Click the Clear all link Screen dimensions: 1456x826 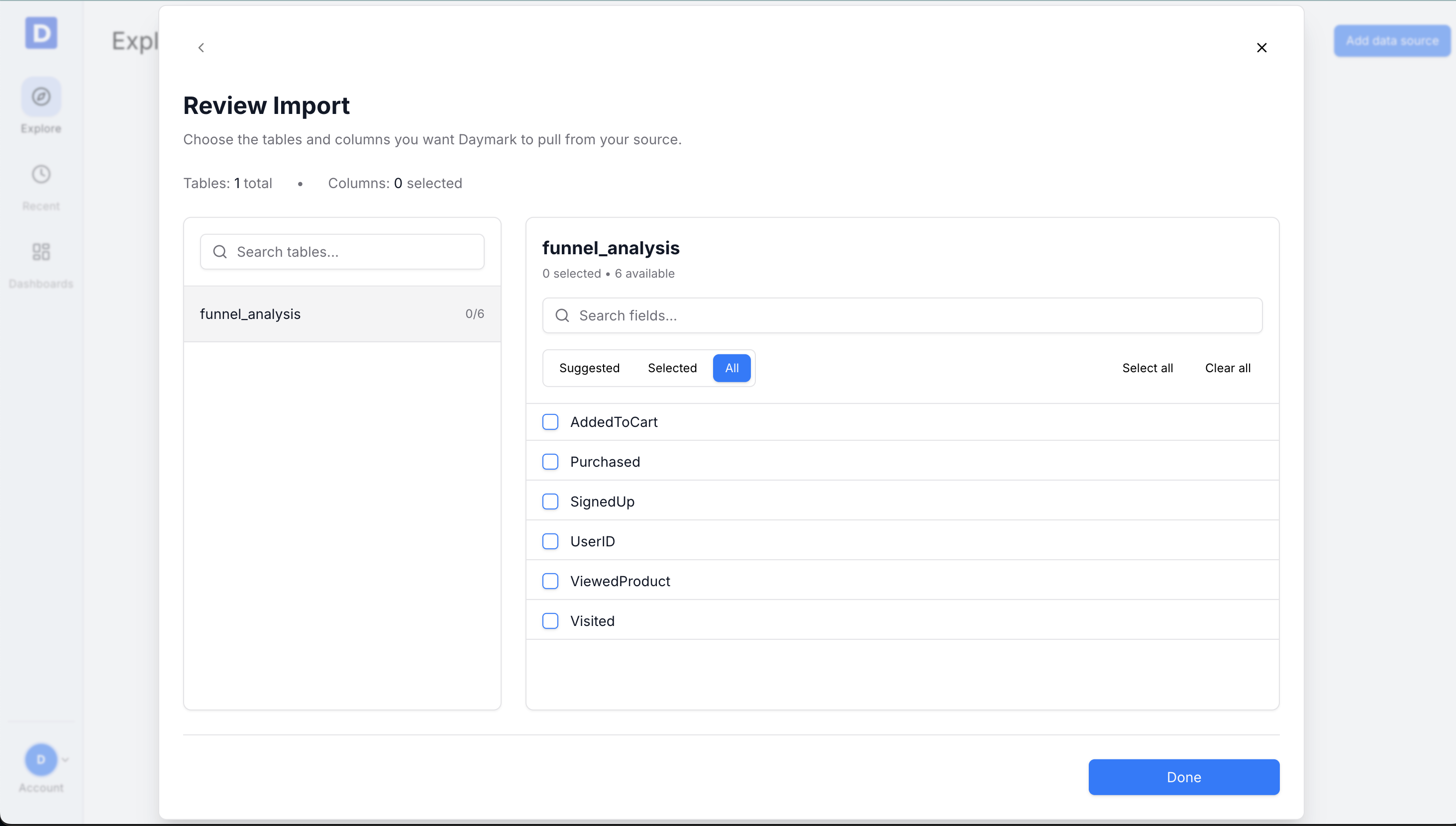1228,368
